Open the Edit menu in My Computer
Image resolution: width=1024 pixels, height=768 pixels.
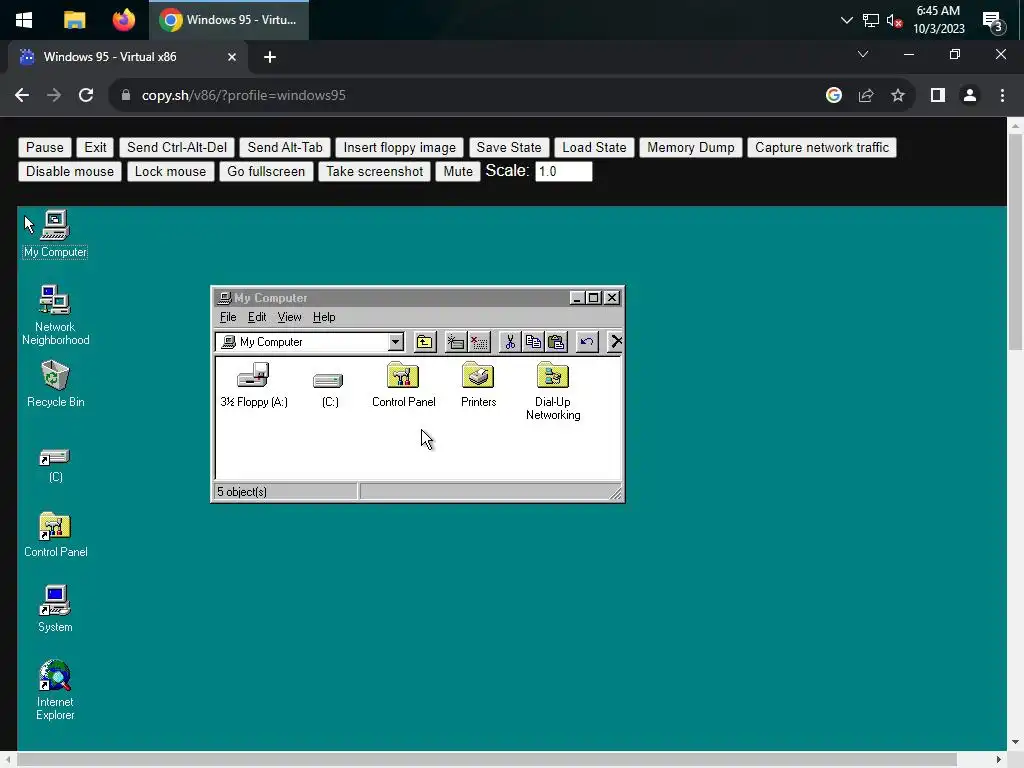click(x=257, y=317)
